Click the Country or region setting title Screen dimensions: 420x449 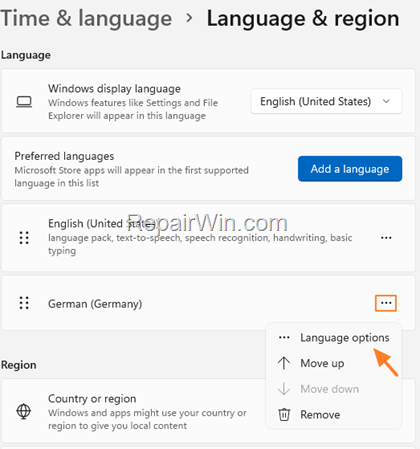pyautogui.click(x=92, y=398)
